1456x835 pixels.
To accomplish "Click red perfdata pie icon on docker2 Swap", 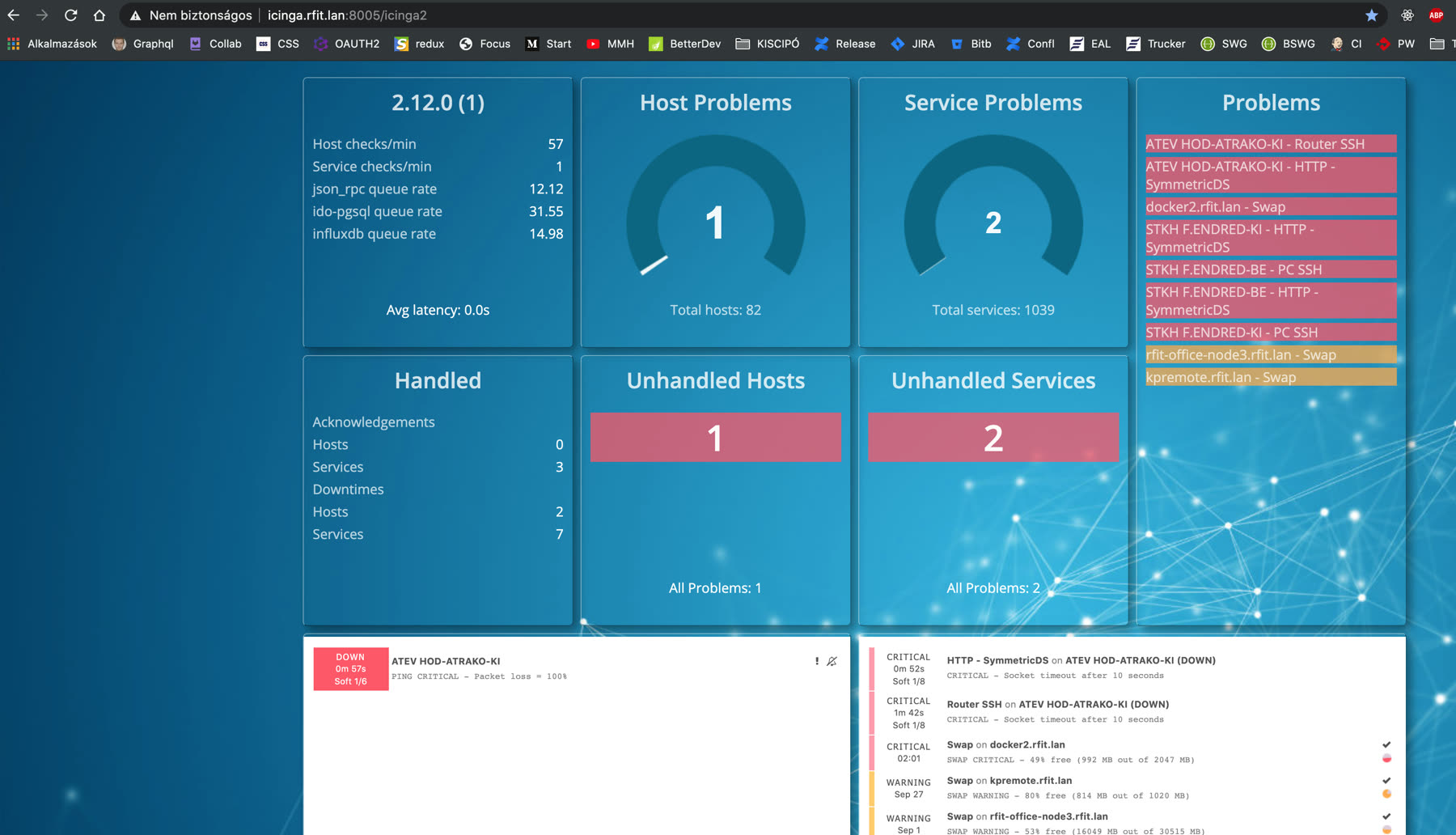I will [x=1386, y=758].
